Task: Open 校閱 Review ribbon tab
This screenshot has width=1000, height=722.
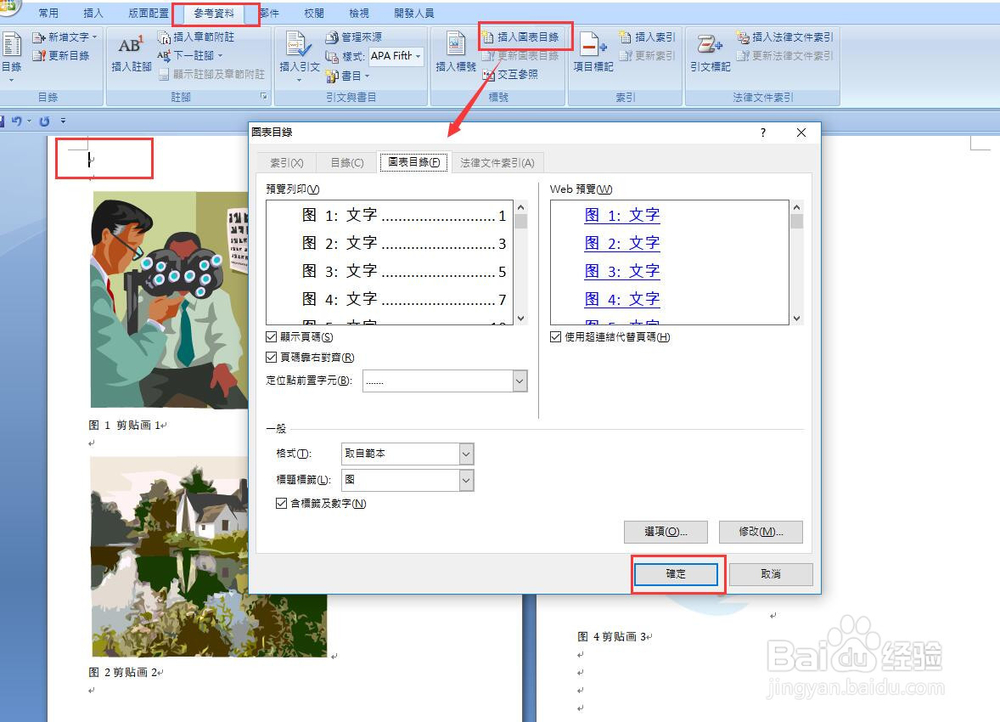Action: click(314, 13)
